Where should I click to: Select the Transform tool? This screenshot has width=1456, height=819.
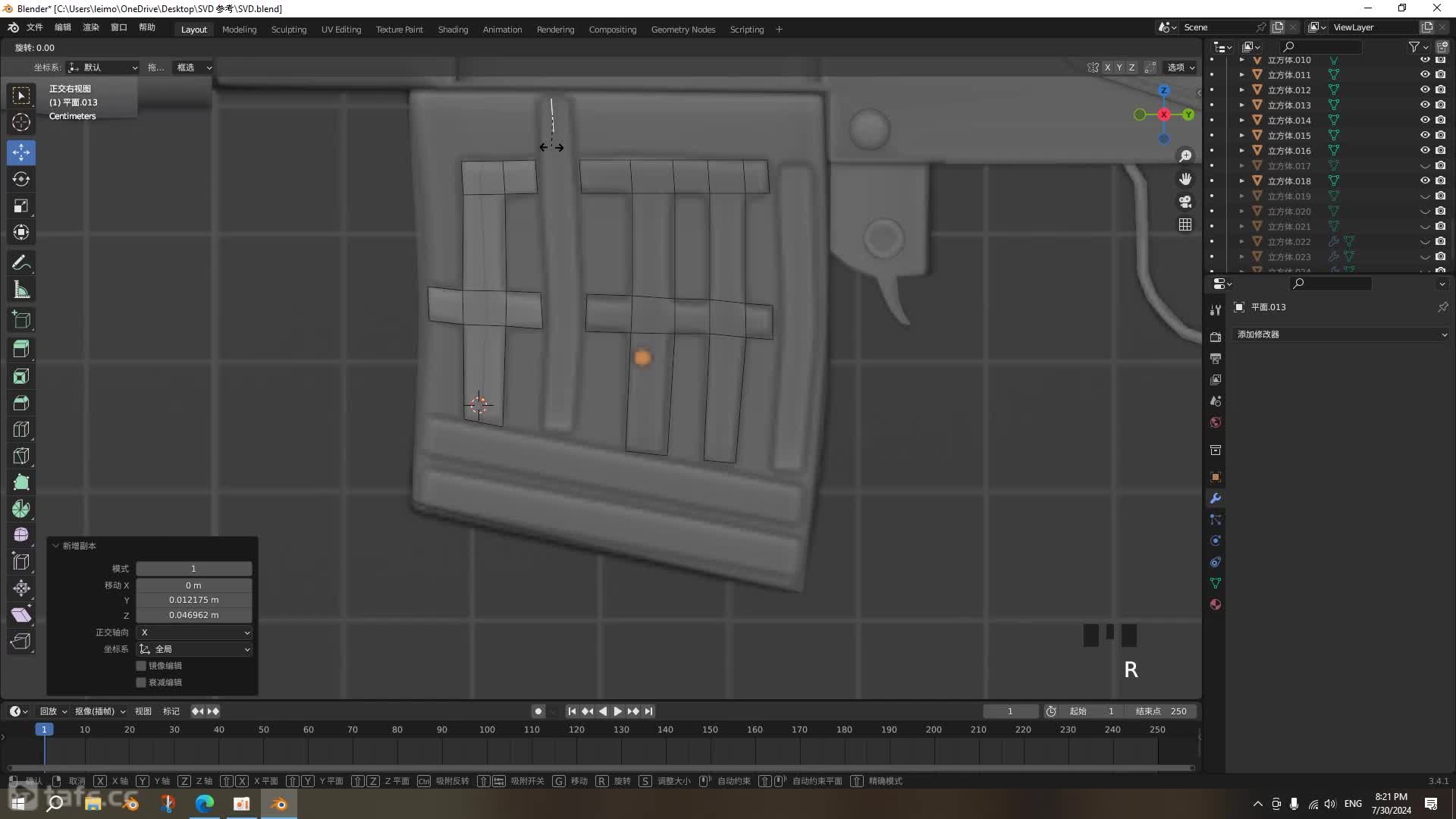pyautogui.click(x=21, y=232)
